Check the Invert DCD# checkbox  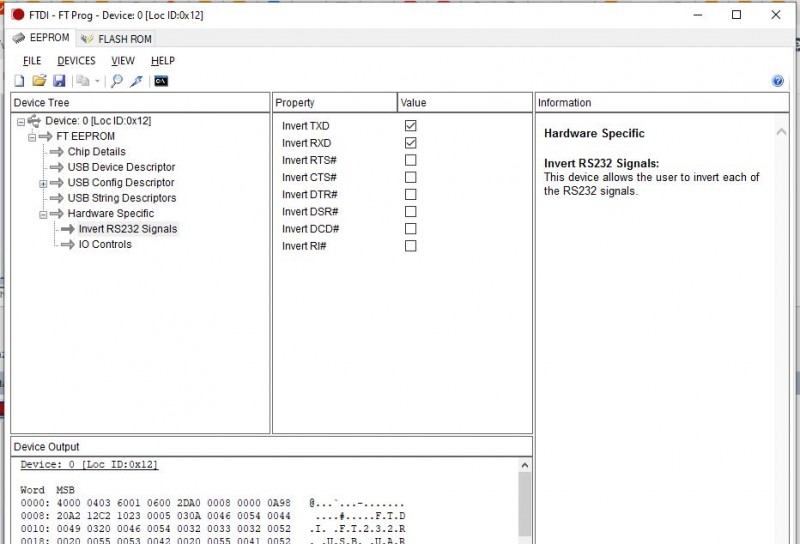(411, 229)
